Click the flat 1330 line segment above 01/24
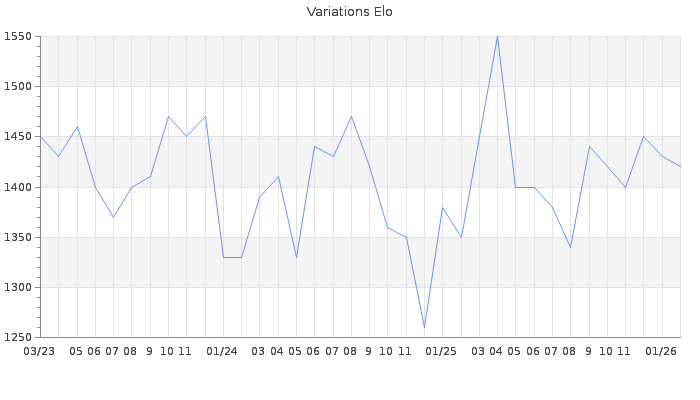Image resolution: width=700 pixels, height=400 pixels. tap(232, 257)
